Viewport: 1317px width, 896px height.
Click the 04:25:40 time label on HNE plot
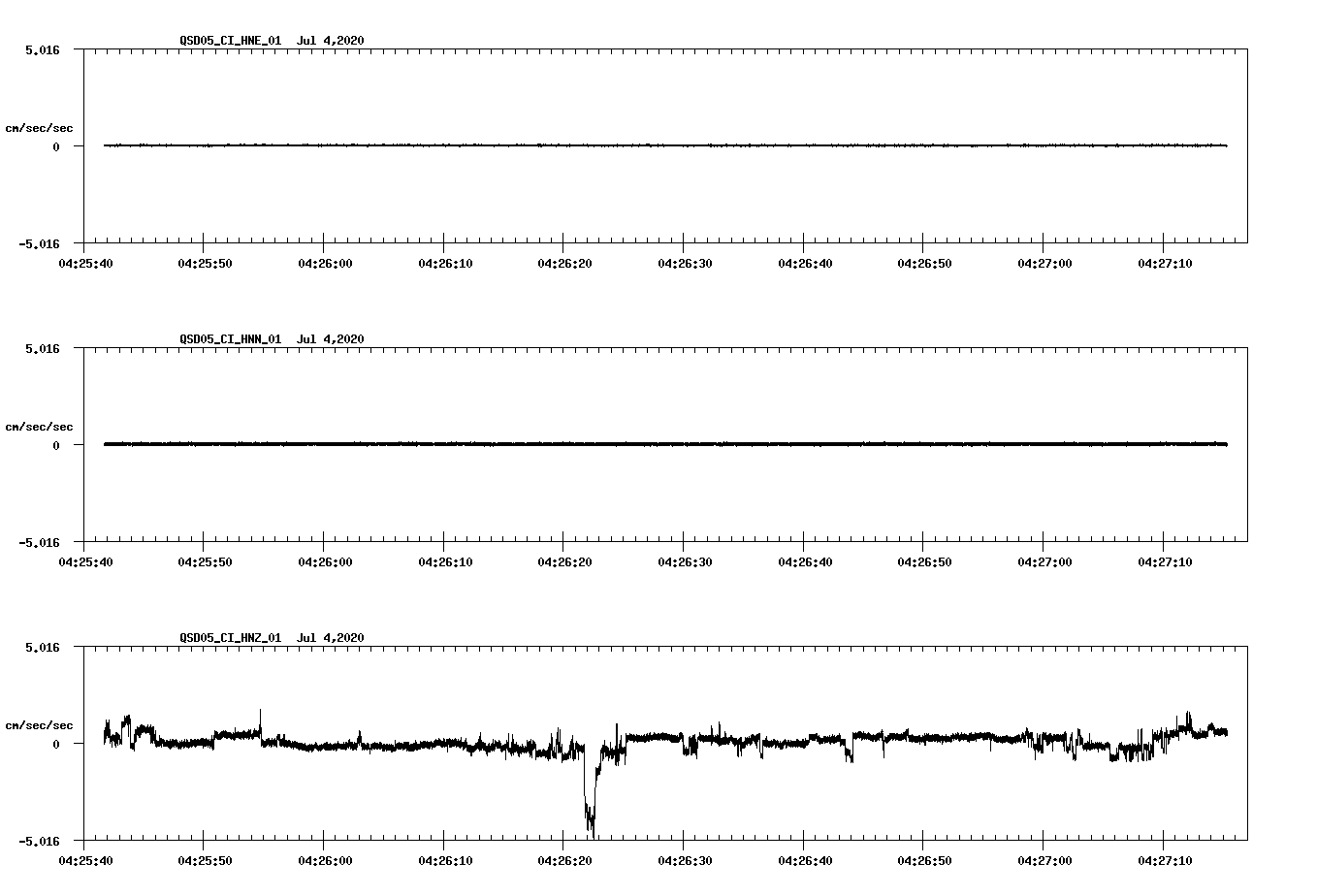point(83,263)
